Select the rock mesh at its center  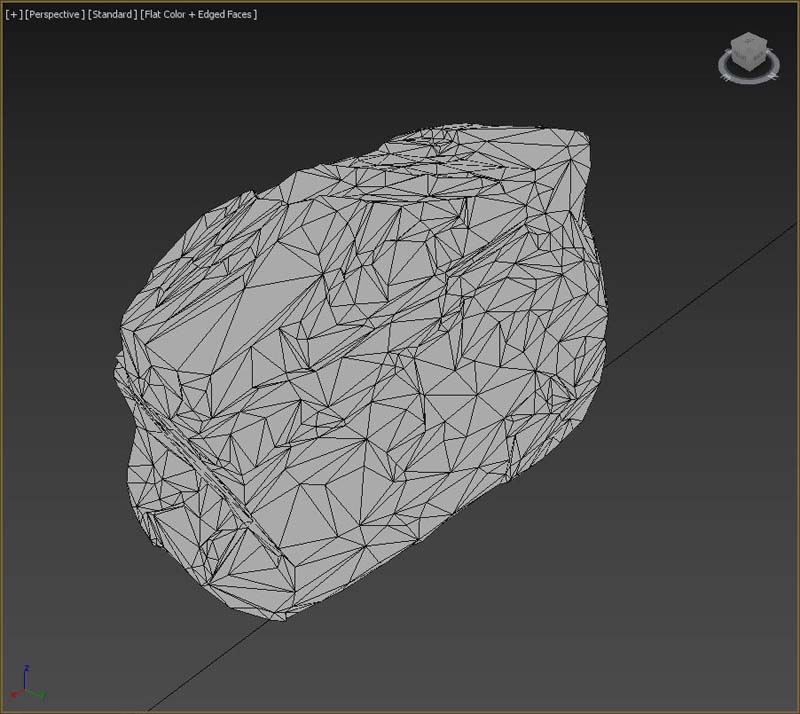point(360,370)
